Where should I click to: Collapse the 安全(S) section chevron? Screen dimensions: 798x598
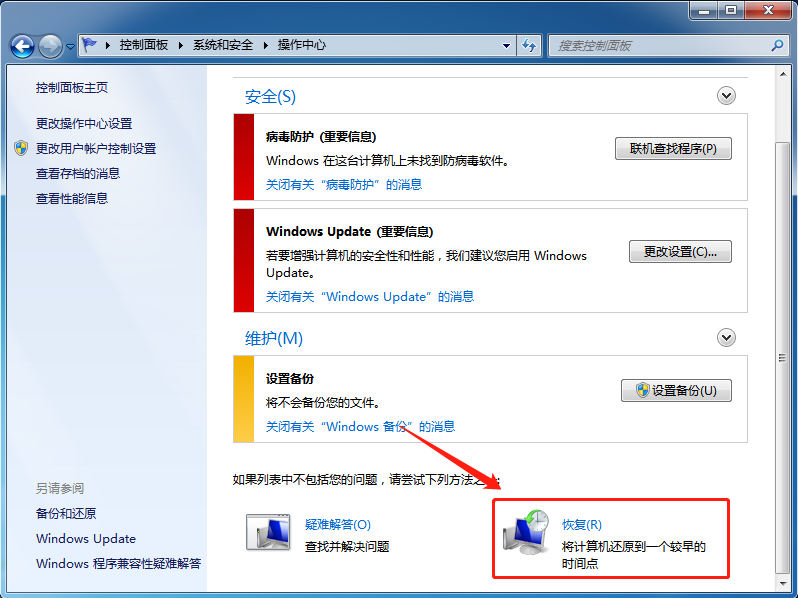pyautogui.click(x=726, y=96)
